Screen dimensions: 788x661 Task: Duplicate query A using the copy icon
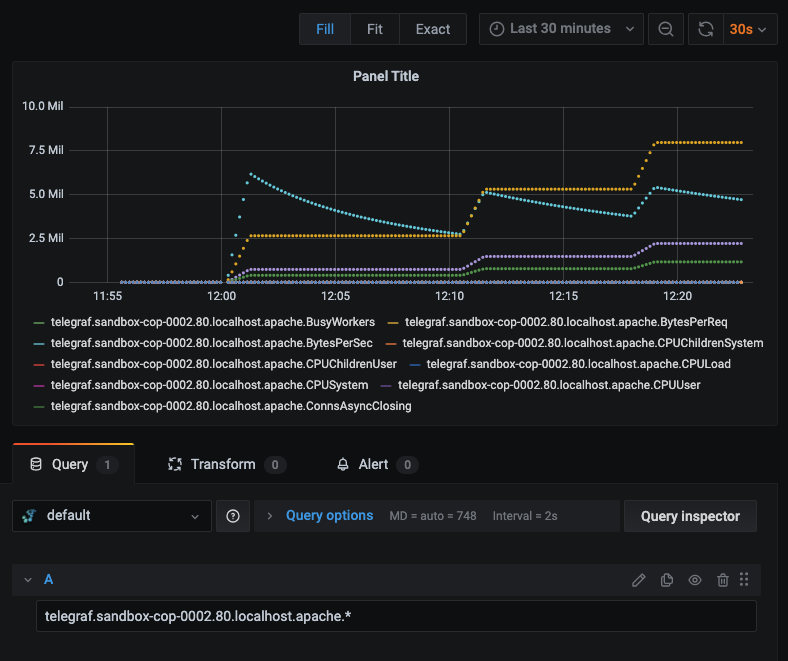coord(667,580)
